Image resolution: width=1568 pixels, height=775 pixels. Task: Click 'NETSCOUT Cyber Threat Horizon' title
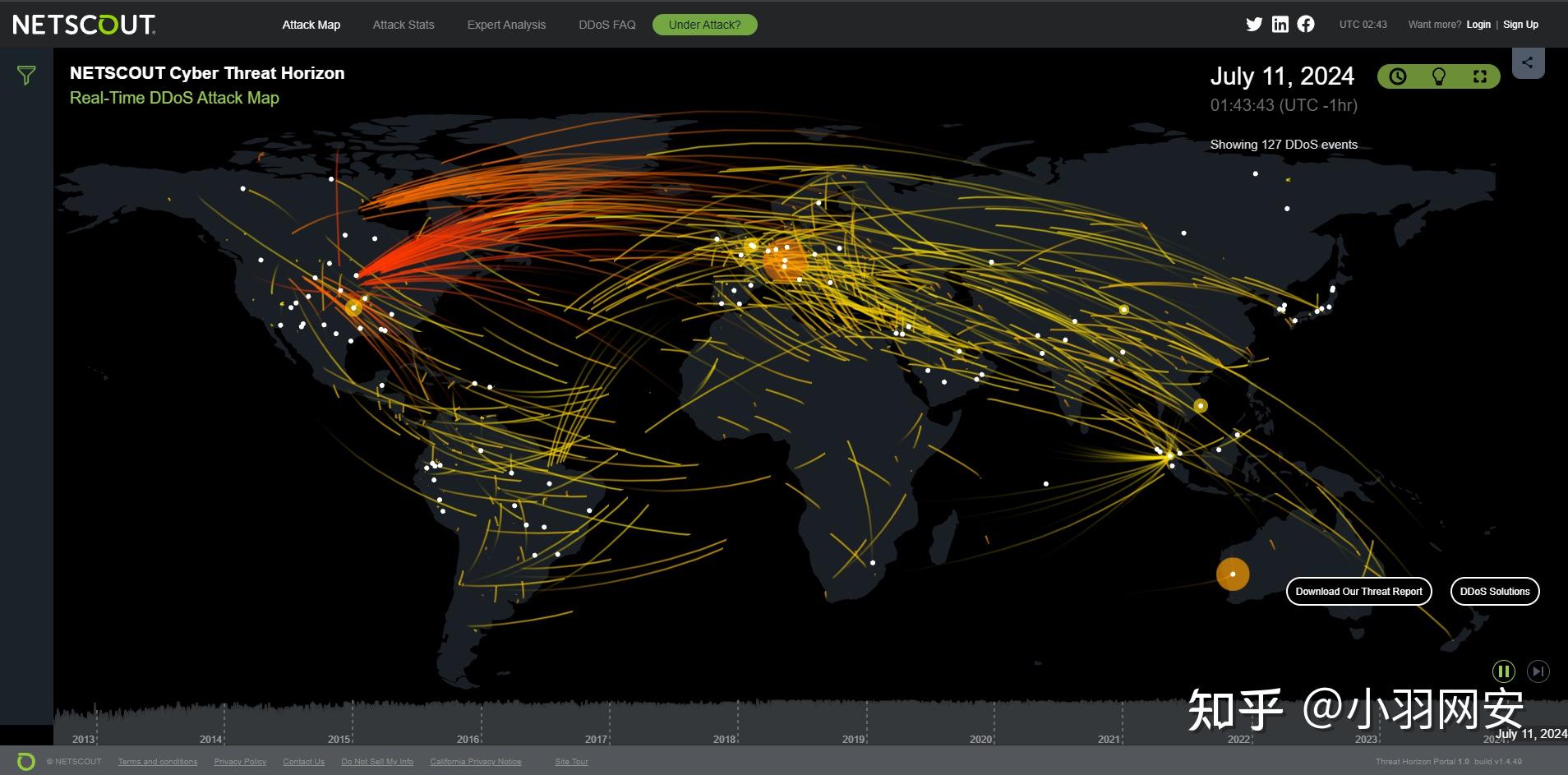click(207, 73)
